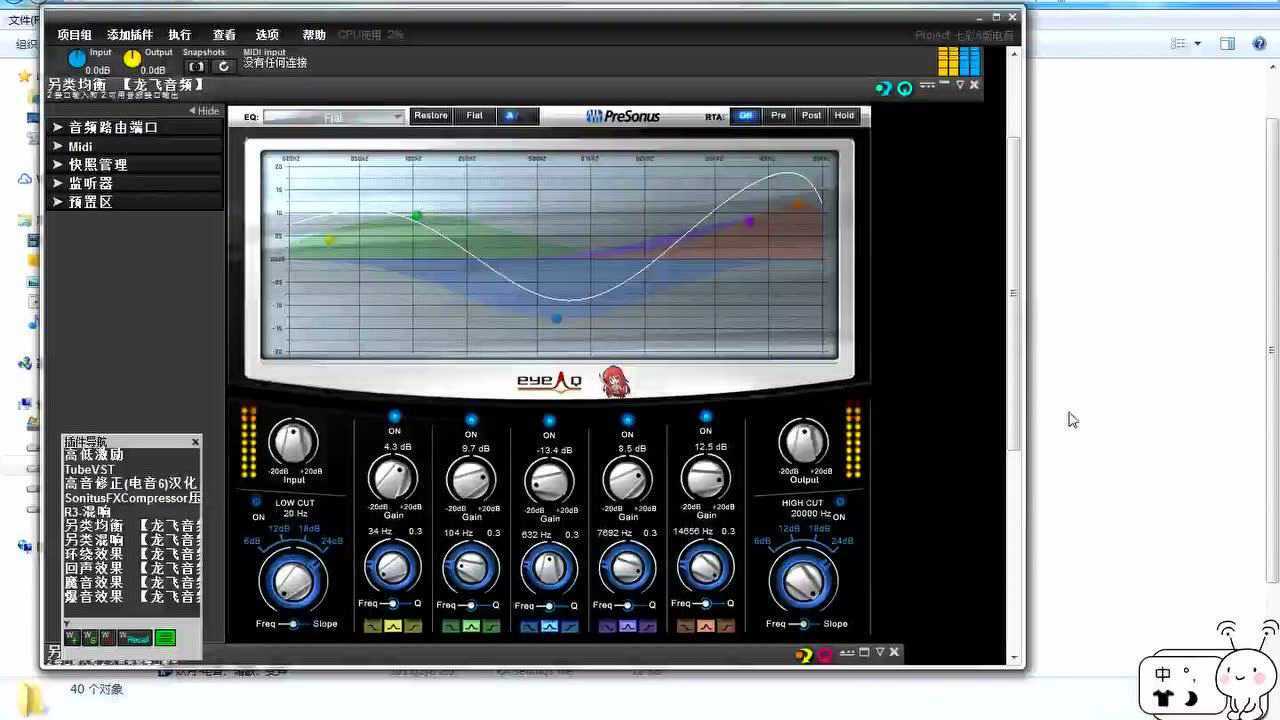Screen dimensions: 1280x720
Task: Set RTA mode to Post
Action: 811,116
